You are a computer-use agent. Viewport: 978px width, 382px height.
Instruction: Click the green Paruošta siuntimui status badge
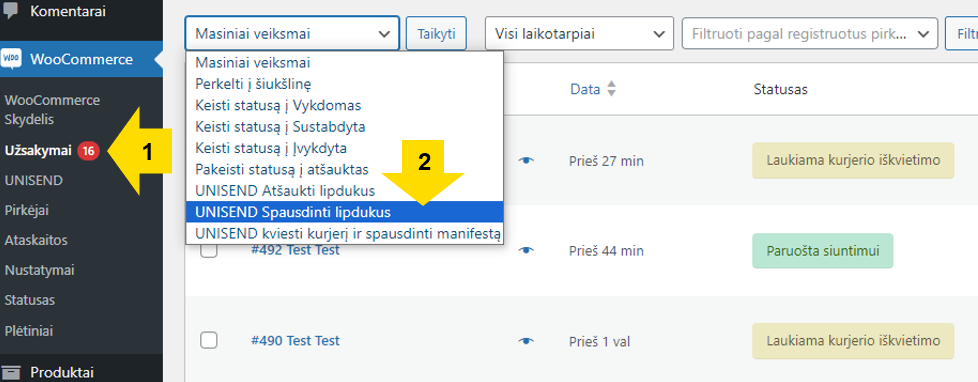[823, 251]
